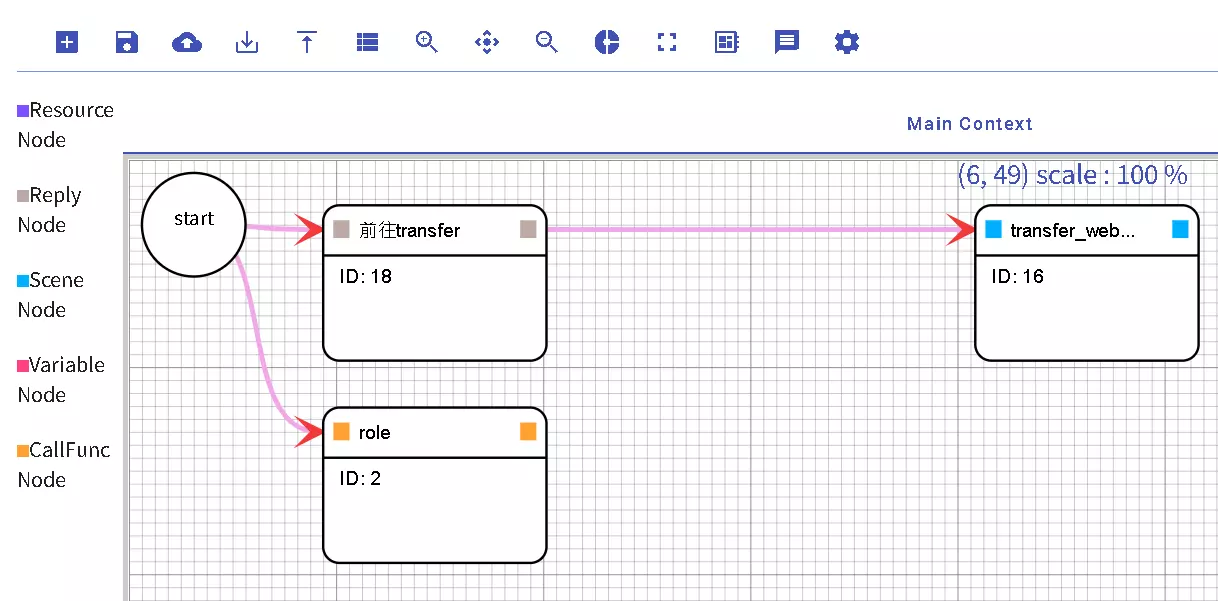The image size is (1218, 601).
Task: Click the orange CallFunc Node swatch
Action: coord(23,451)
